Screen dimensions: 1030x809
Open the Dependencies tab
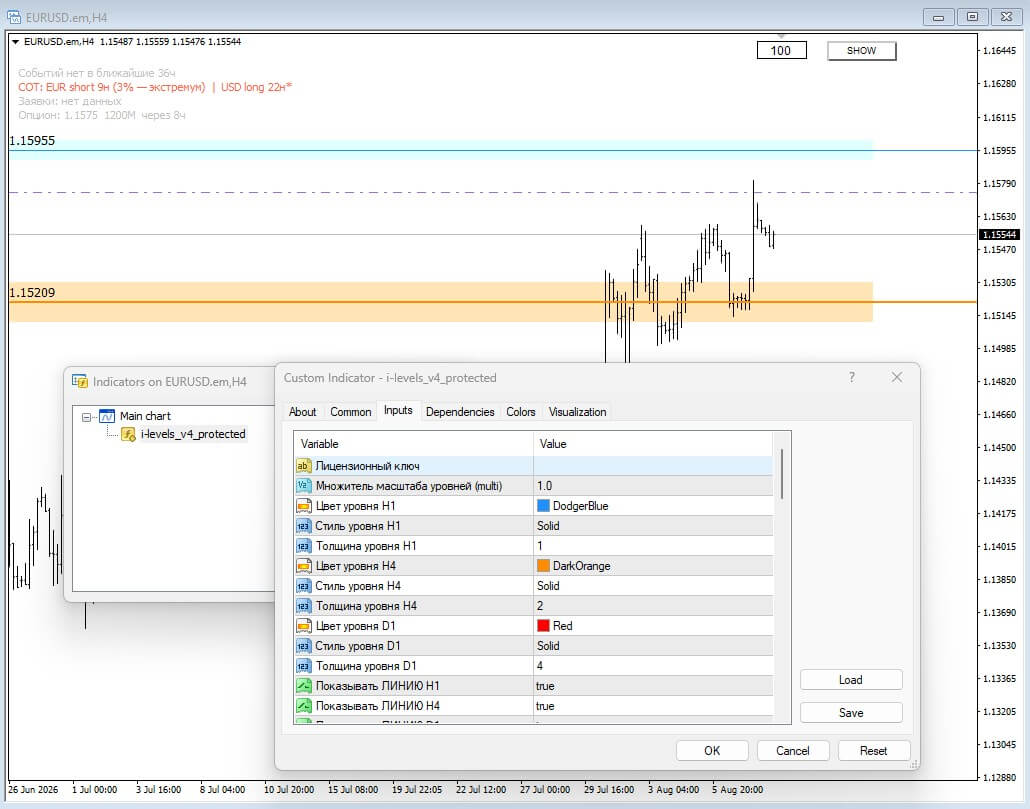(x=460, y=412)
